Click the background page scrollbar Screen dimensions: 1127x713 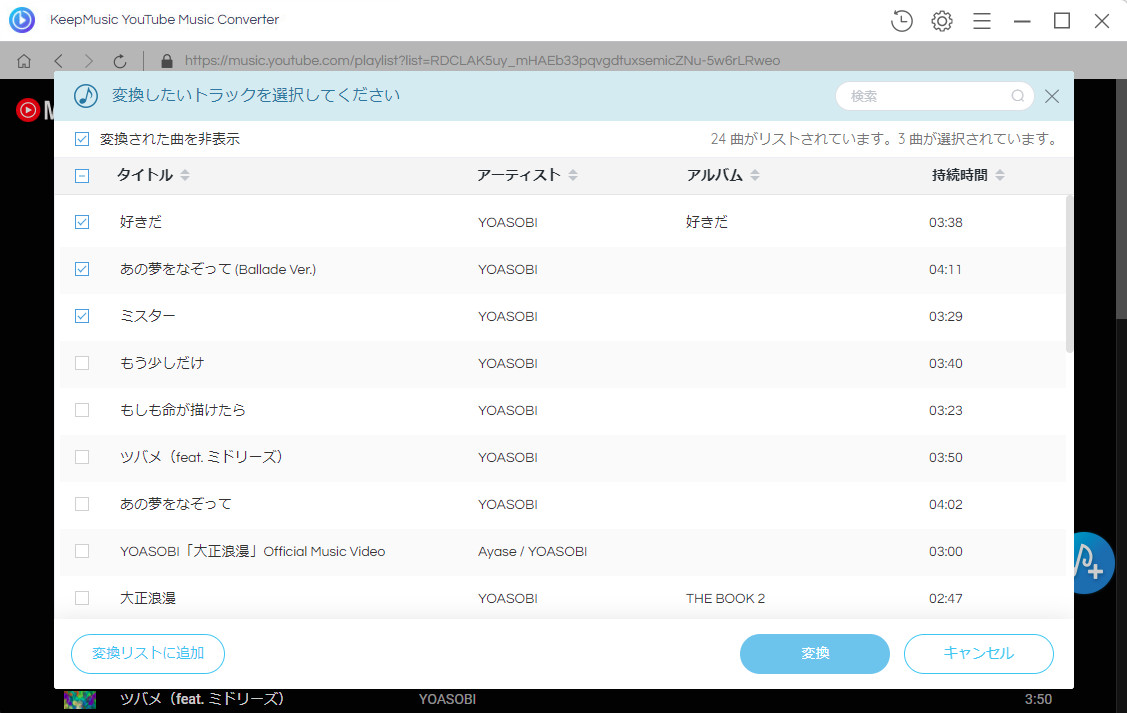point(1121,198)
